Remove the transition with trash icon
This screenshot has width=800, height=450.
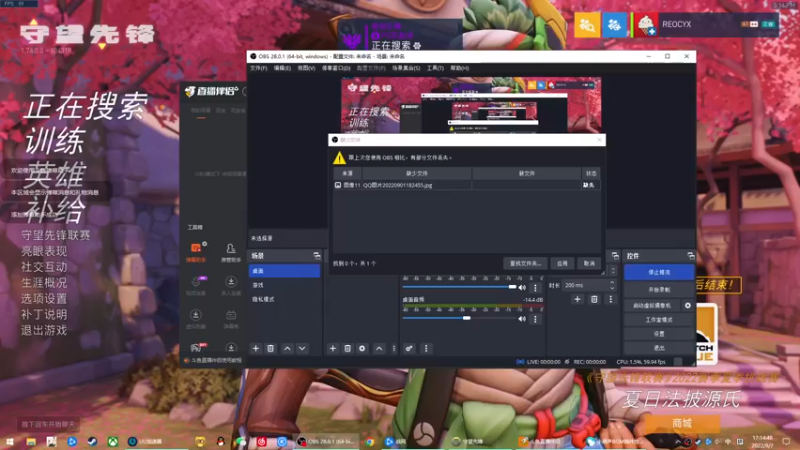point(594,299)
